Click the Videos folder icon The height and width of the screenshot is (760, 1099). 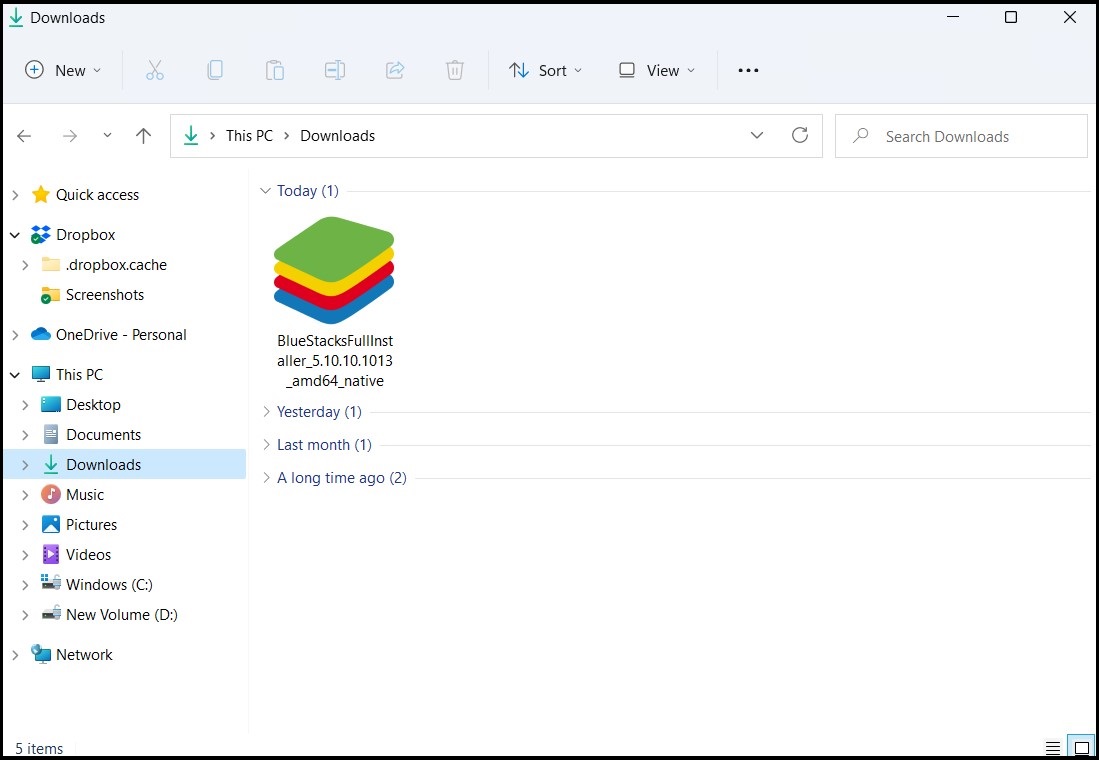click(x=50, y=555)
